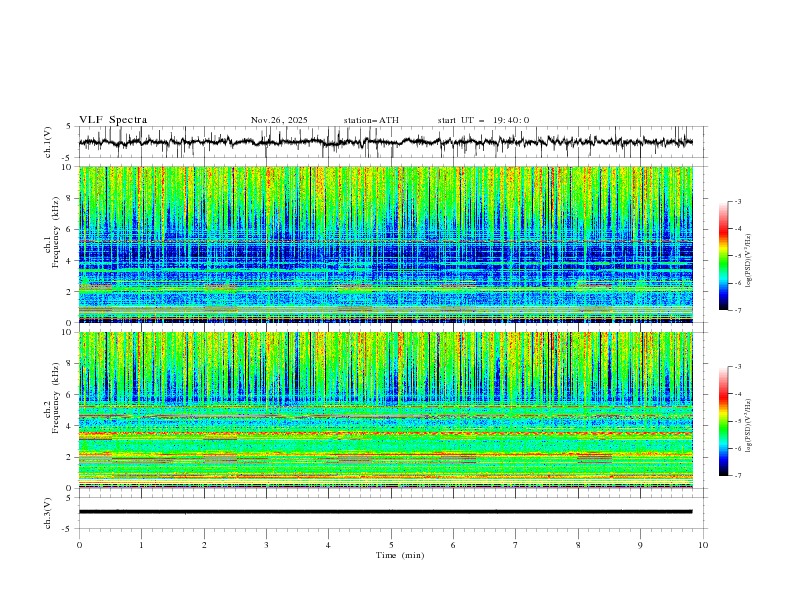This screenshot has width=792, height=612.
Task: Click the ch.2 colorbar -7 tick value
Action: click(738, 476)
